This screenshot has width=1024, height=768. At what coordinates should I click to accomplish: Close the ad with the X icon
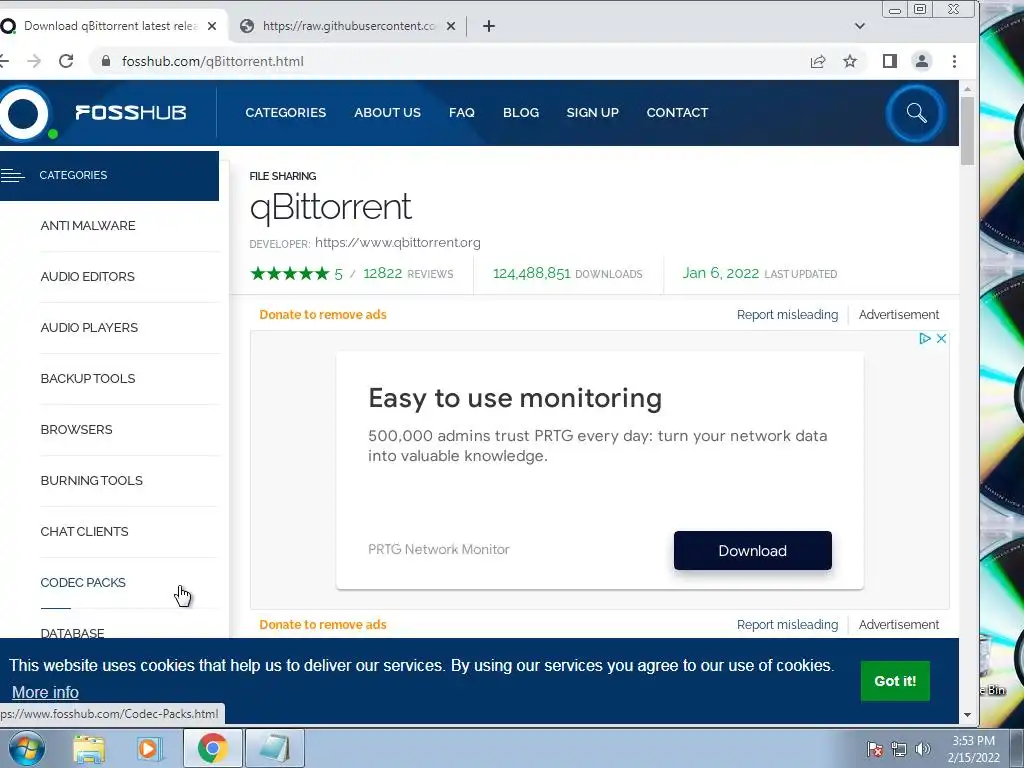pyautogui.click(x=941, y=338)
